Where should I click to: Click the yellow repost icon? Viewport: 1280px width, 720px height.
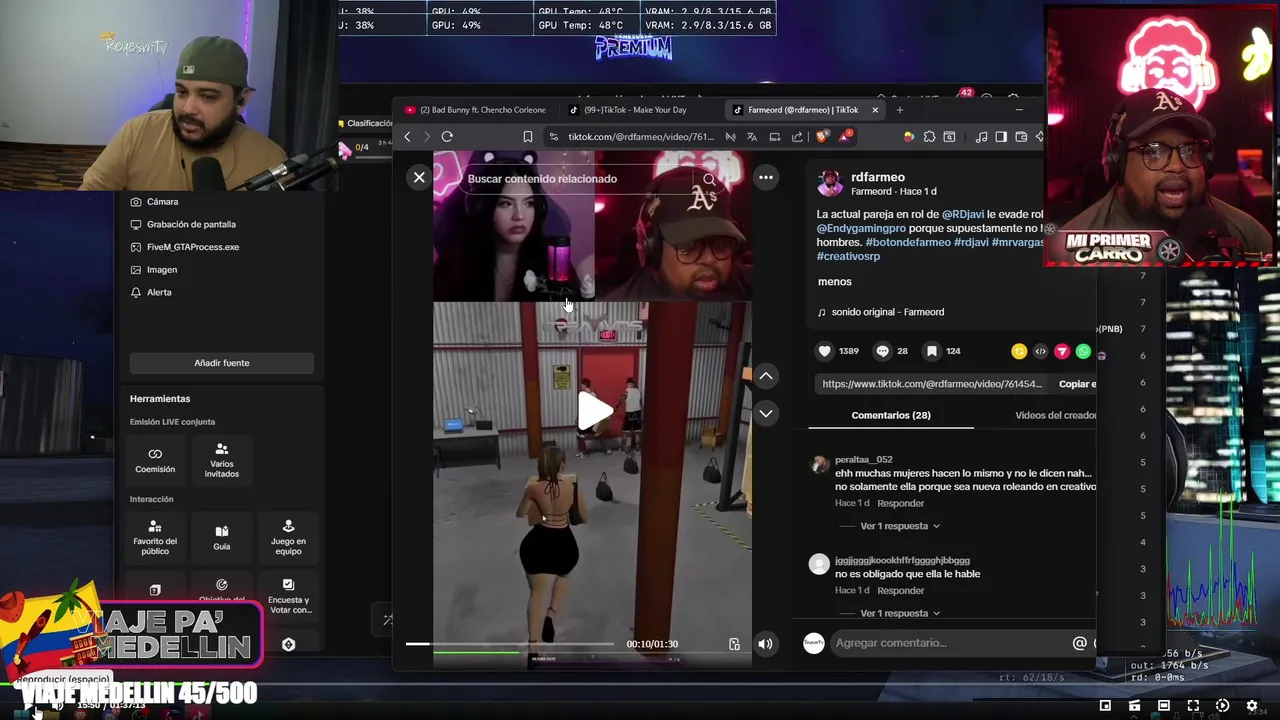pyautogui.click(x=1019, y=351)
